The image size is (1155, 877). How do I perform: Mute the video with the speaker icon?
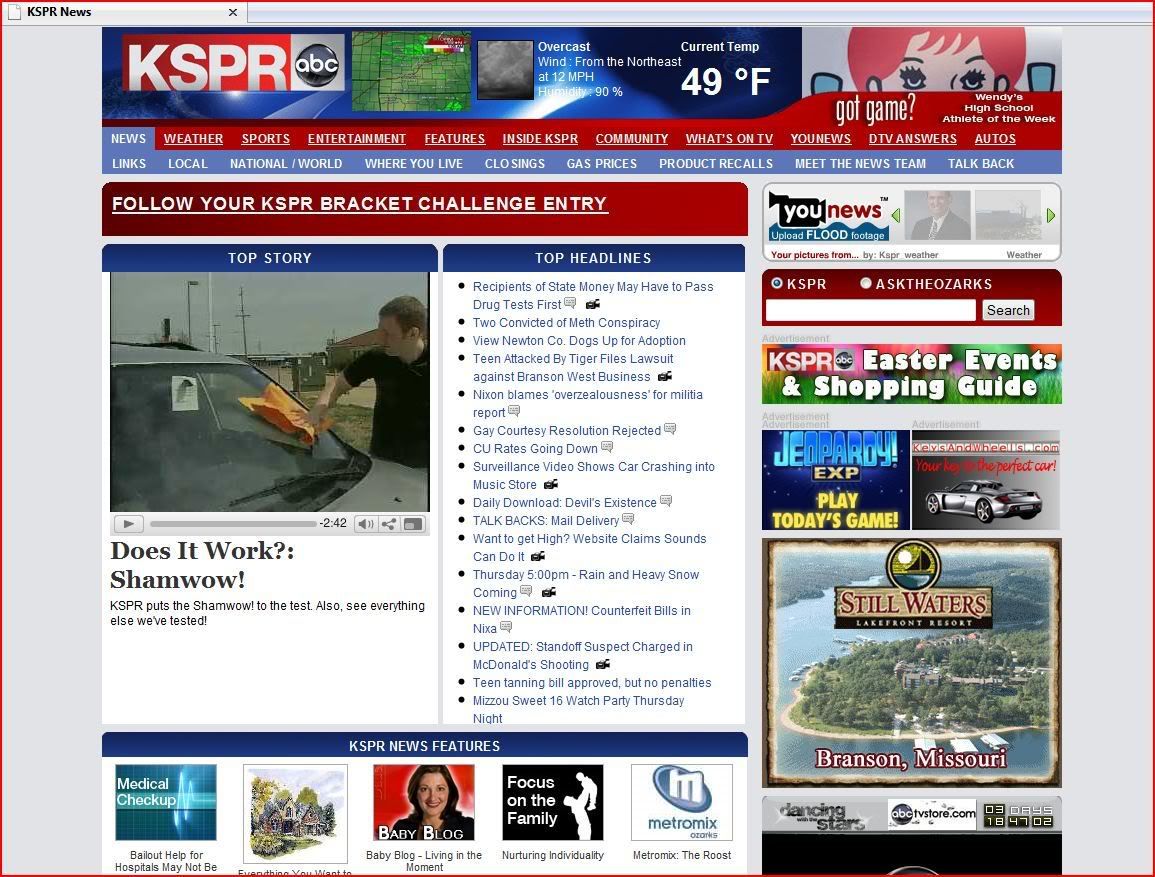(365, 524)
